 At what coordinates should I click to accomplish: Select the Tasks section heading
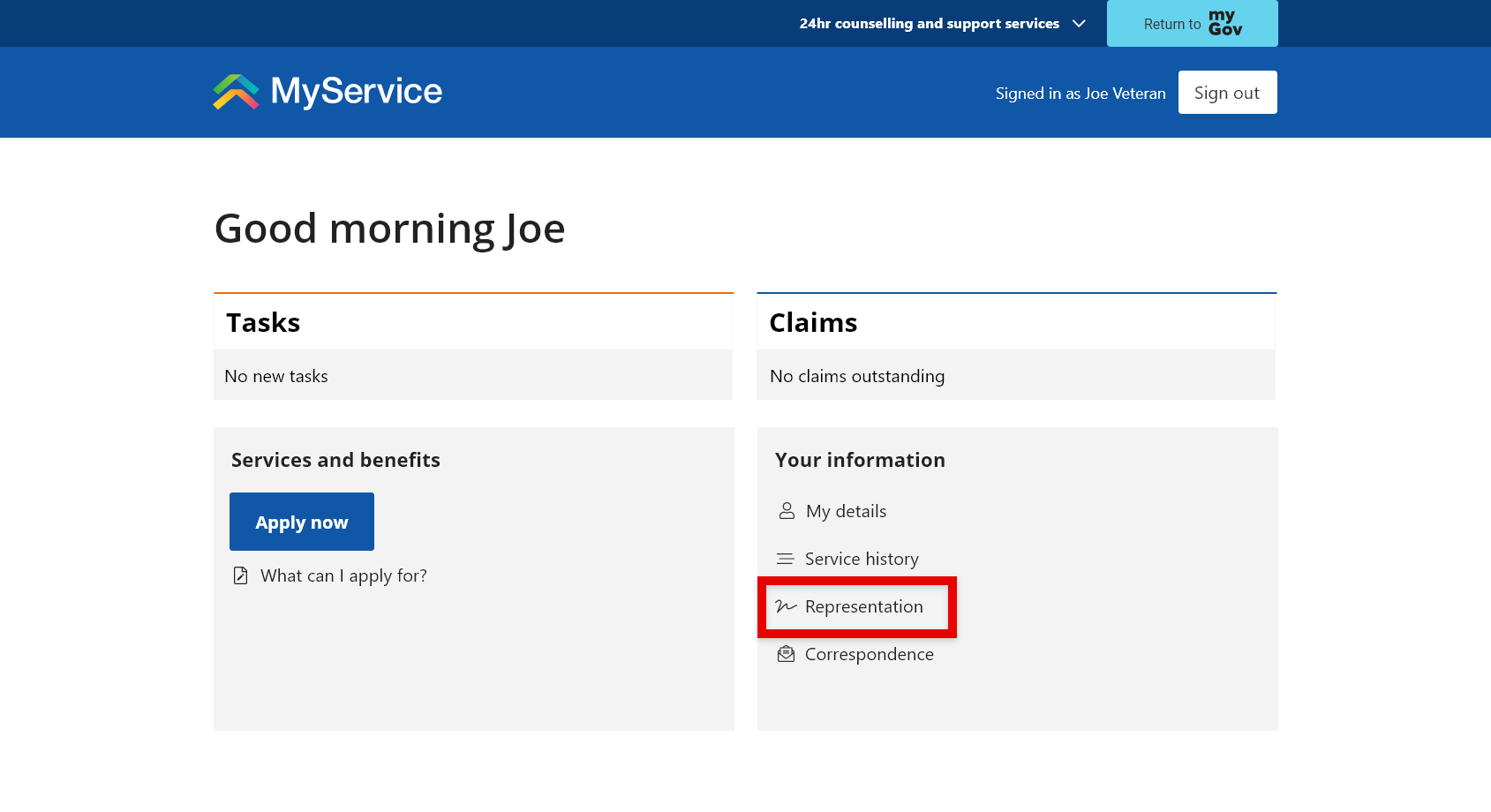[x=262, y=322]
